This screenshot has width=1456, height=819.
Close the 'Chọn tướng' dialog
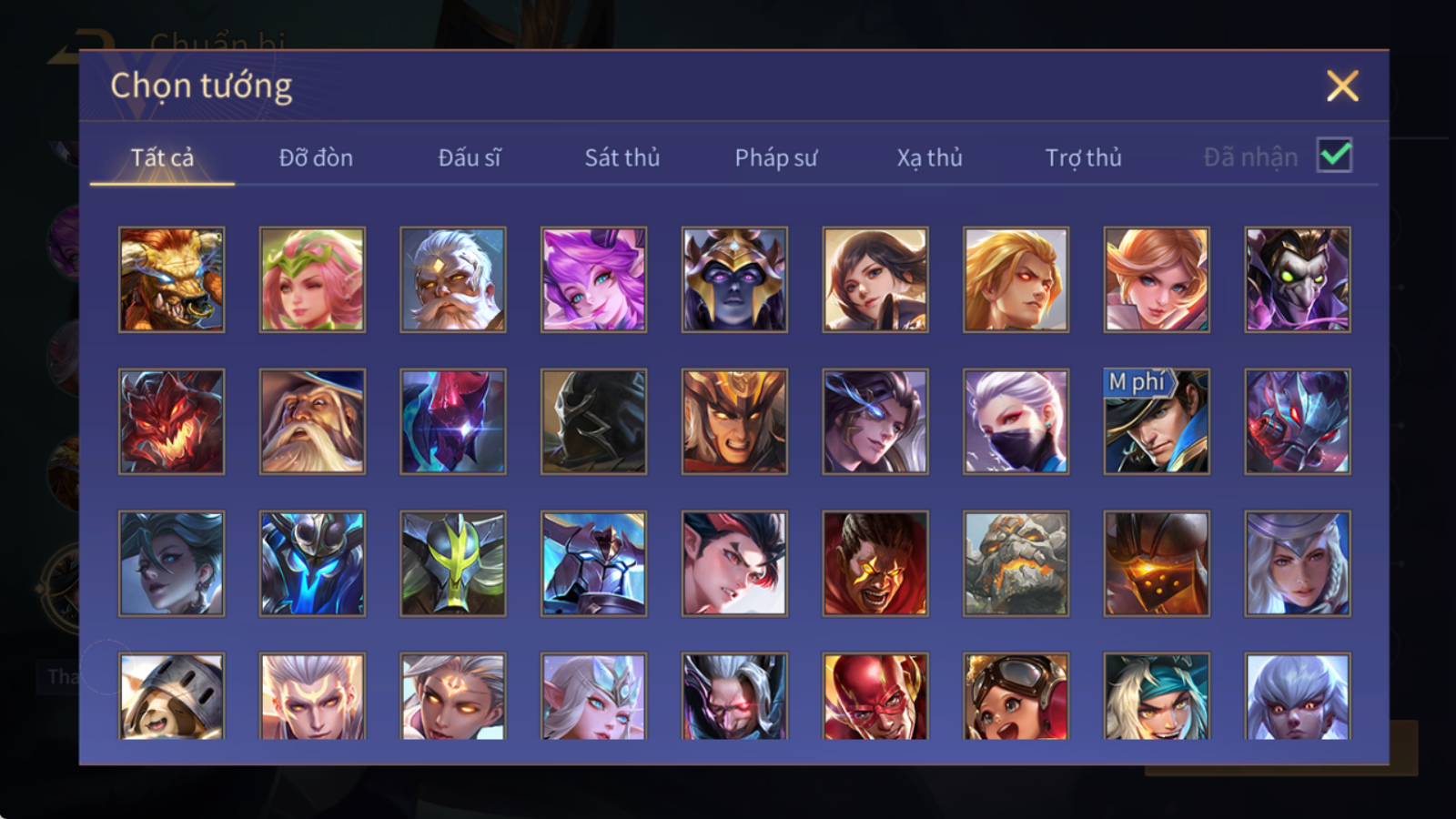(1342, 86)
